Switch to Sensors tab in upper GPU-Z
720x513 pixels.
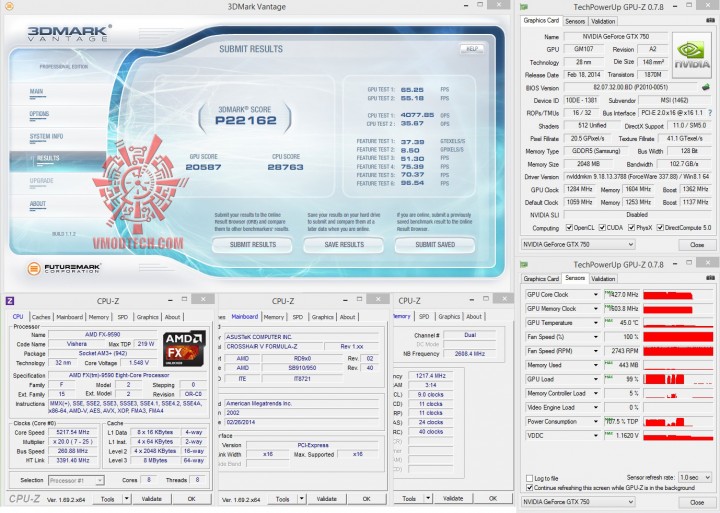coord(575,21)
